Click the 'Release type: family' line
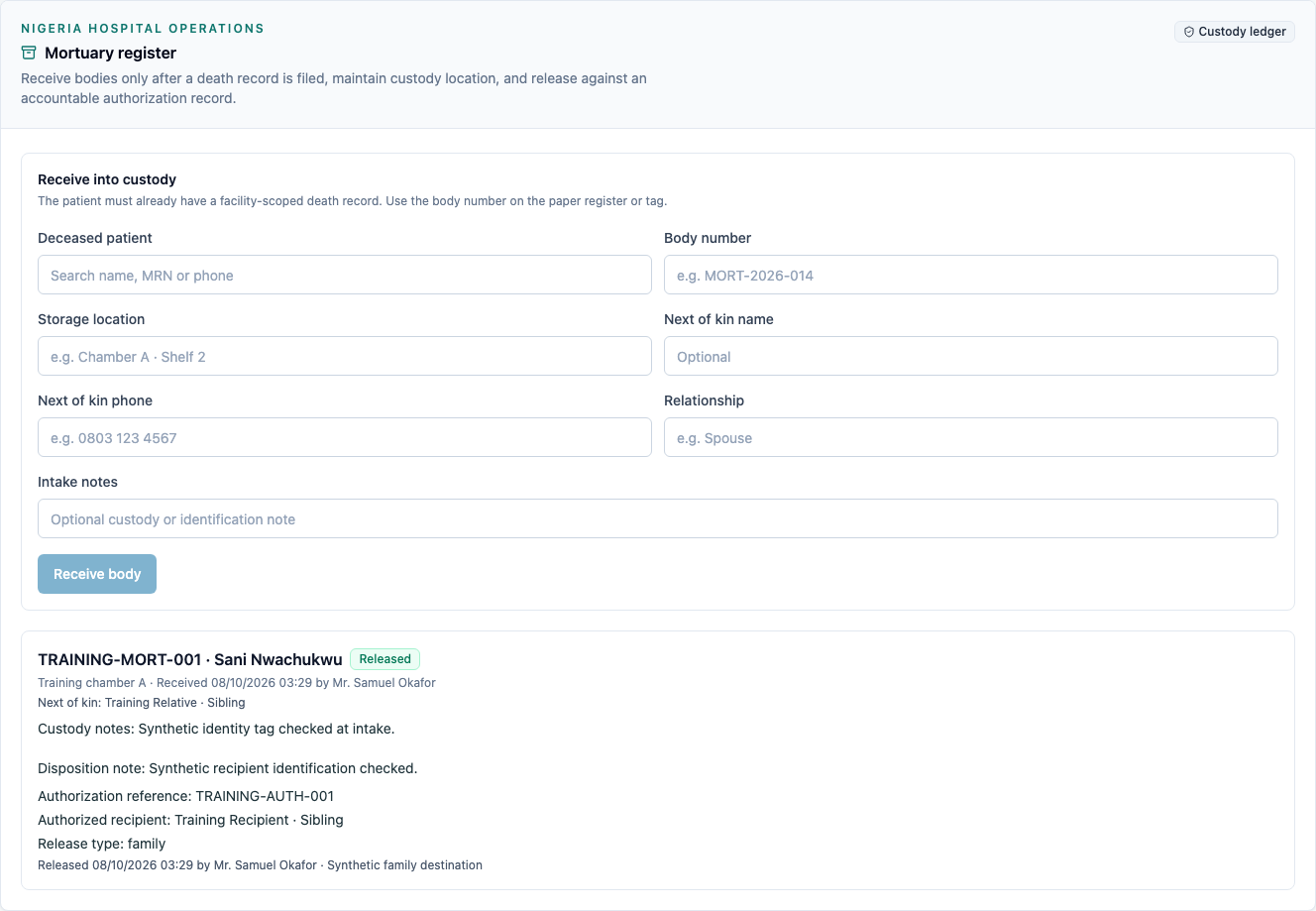The height and width of the screenshot is (911, 1316). click(x=101, y=844)
